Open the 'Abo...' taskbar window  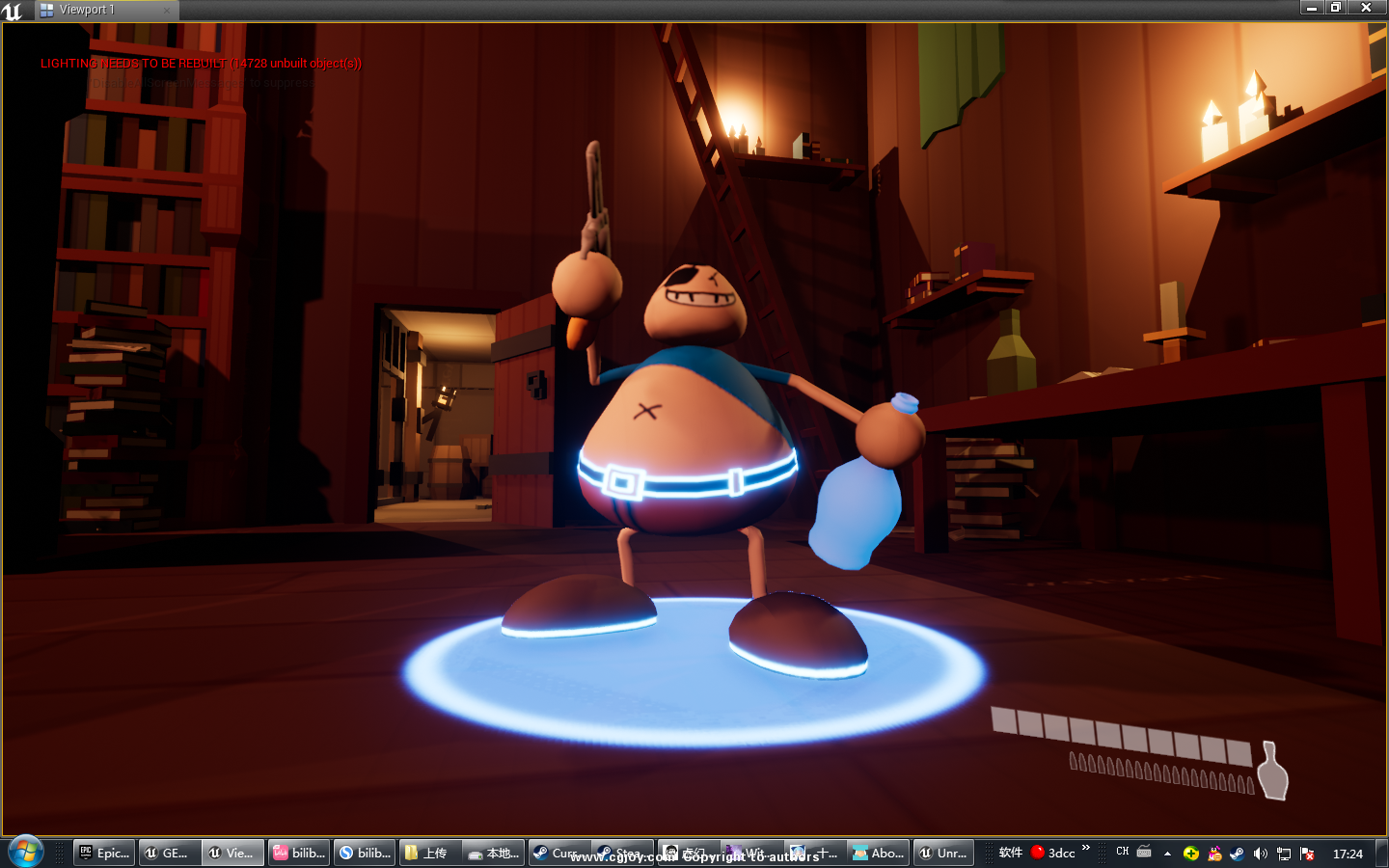pos(879,853)
